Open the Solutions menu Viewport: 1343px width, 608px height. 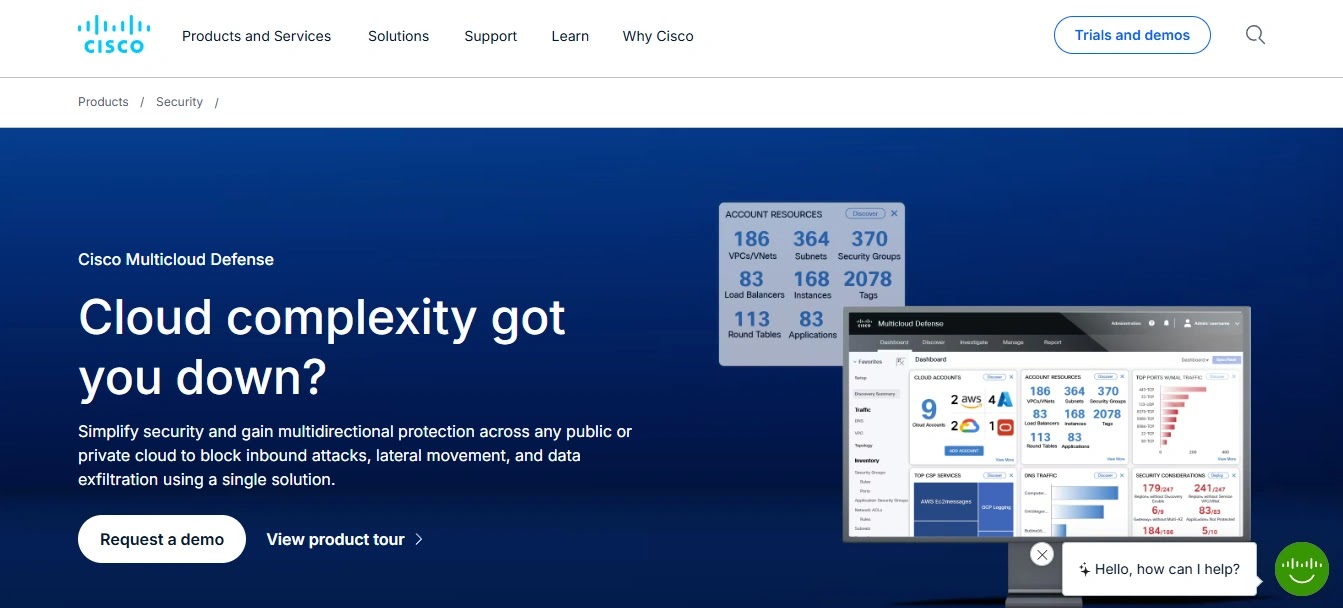[x=398, y=36]
